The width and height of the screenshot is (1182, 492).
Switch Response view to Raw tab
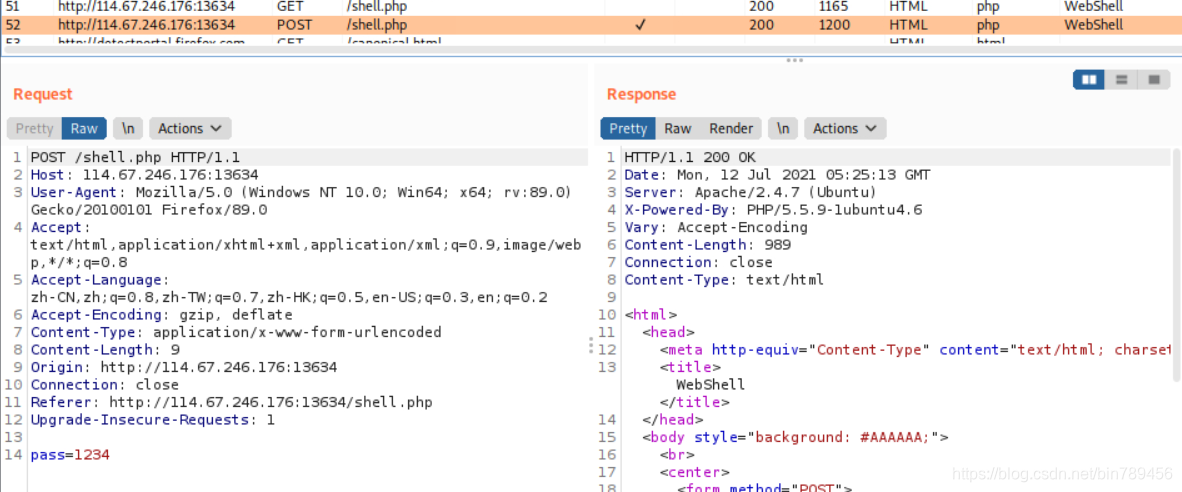point(678,128)
